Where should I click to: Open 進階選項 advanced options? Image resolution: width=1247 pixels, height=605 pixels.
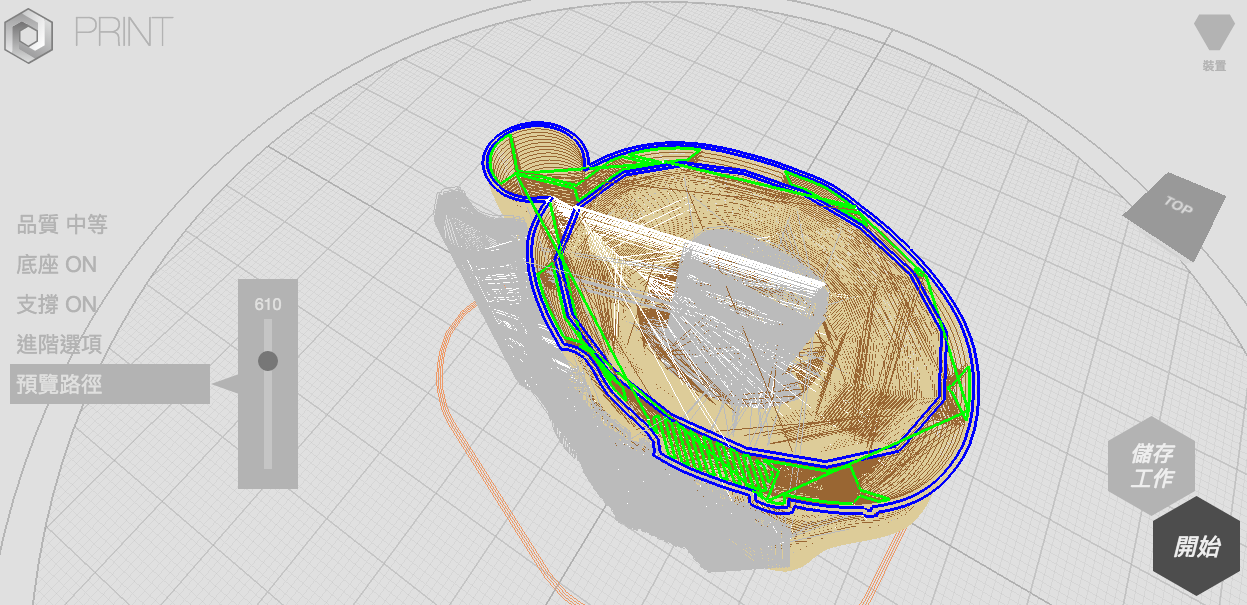[59, 345]
